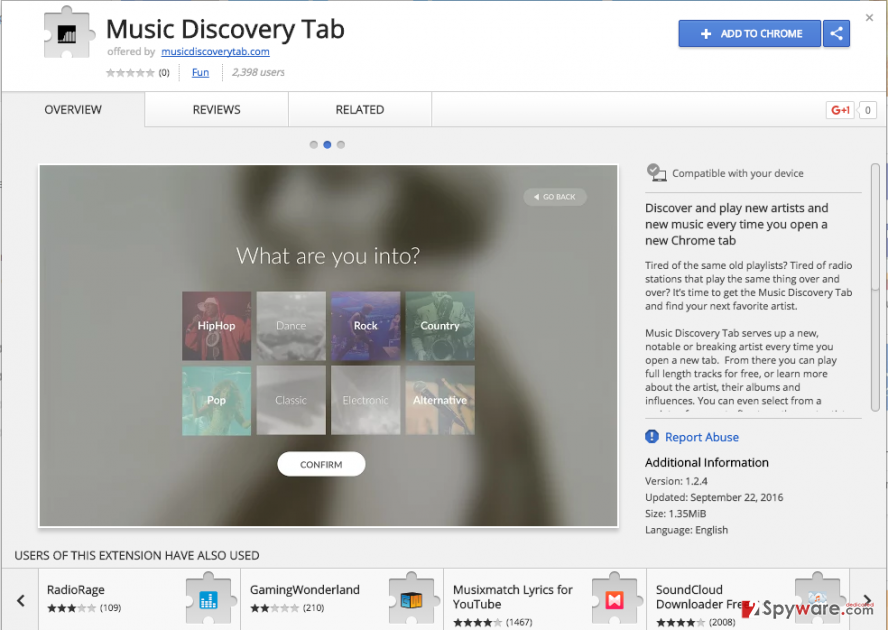Click the share icon button

[x=836, y=34]
